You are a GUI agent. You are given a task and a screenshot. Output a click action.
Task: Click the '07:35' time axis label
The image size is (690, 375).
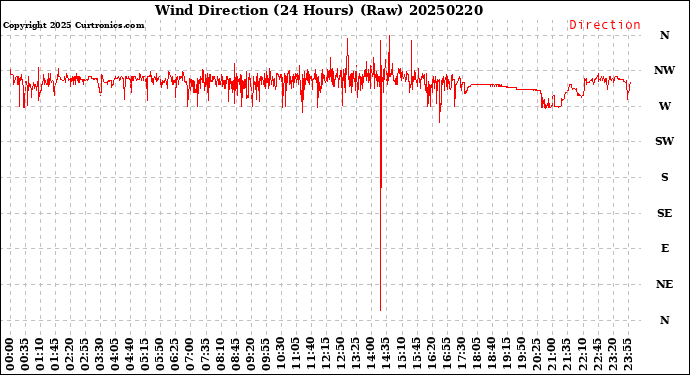pos(205,355)
